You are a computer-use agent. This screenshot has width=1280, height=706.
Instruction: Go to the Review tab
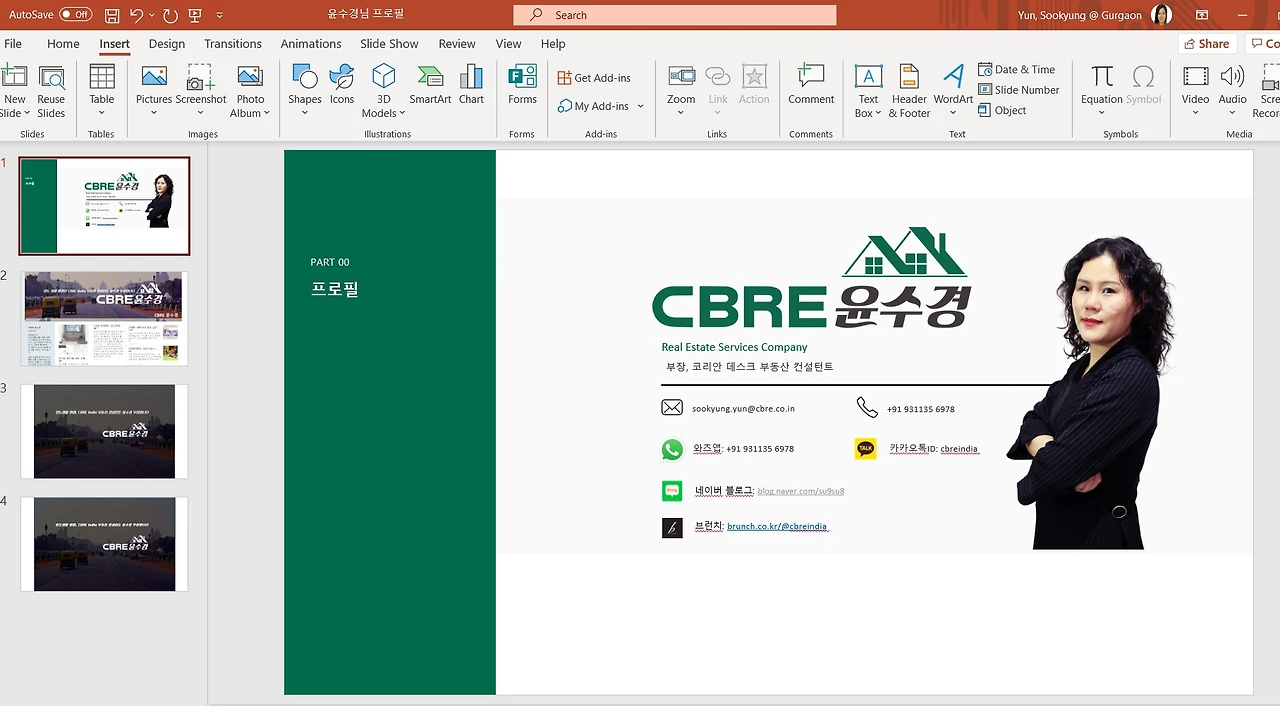pyautogui.click(x=457, y=44)
